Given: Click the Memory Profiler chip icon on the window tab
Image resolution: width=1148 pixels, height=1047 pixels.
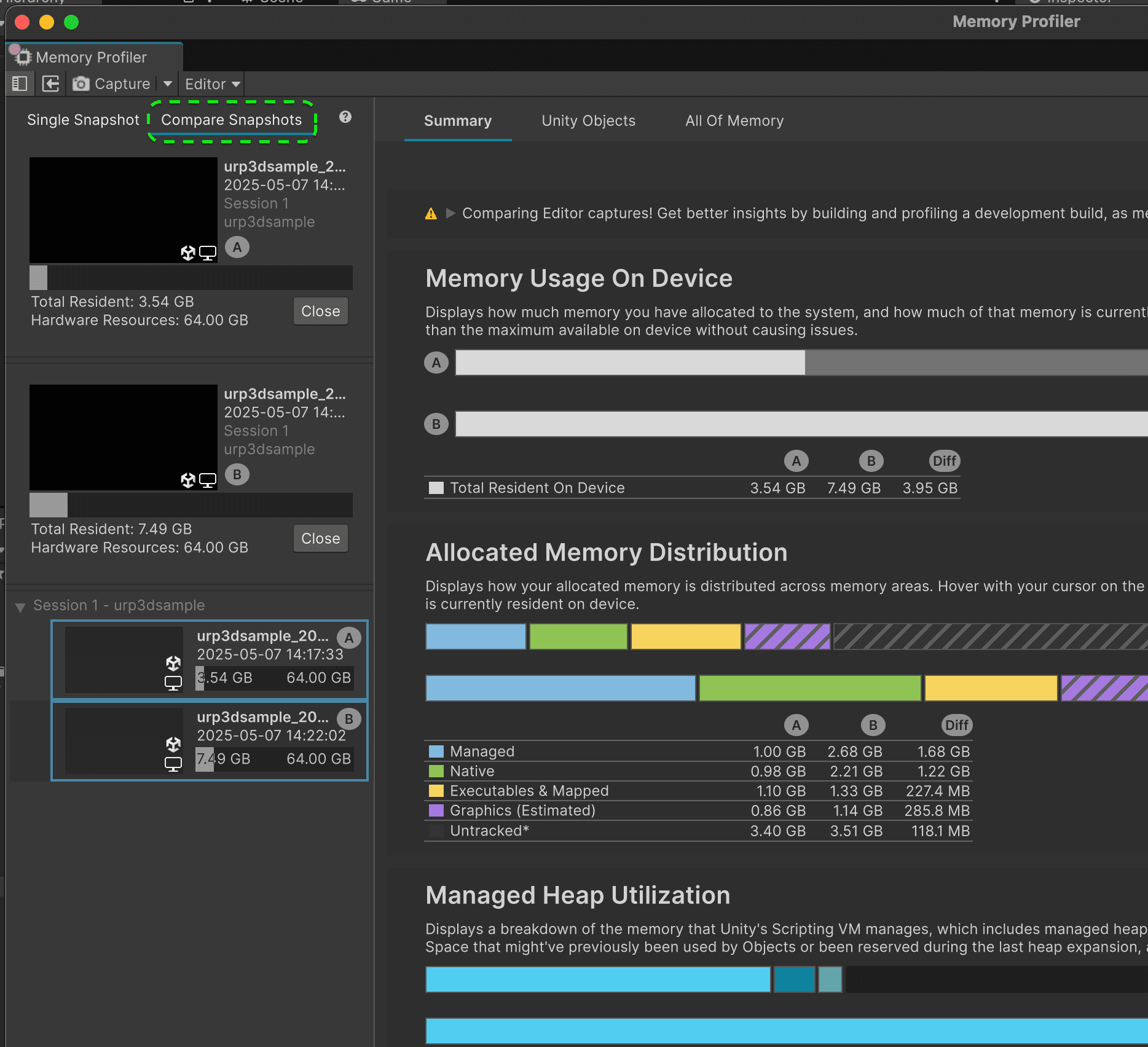Looking at the screenshot, I should [23, 57].
